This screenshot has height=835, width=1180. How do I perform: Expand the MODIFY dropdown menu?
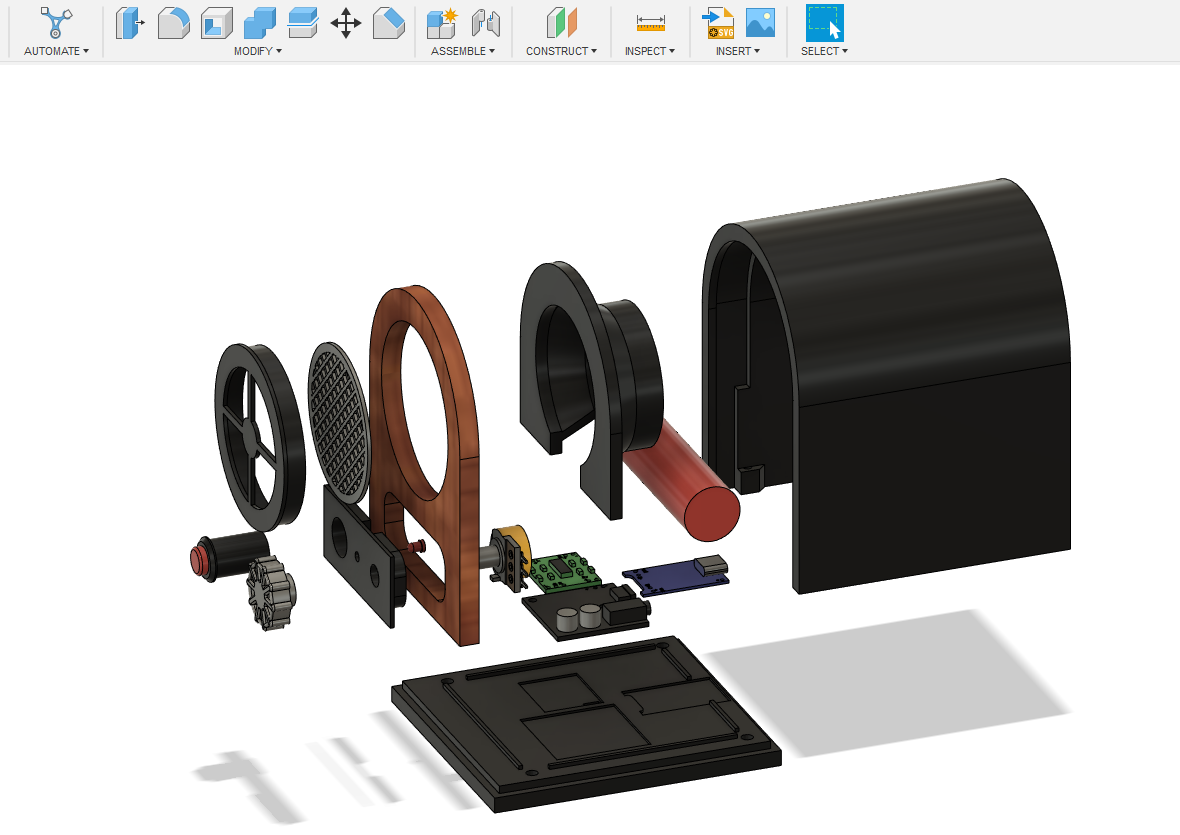click(257, 51)
